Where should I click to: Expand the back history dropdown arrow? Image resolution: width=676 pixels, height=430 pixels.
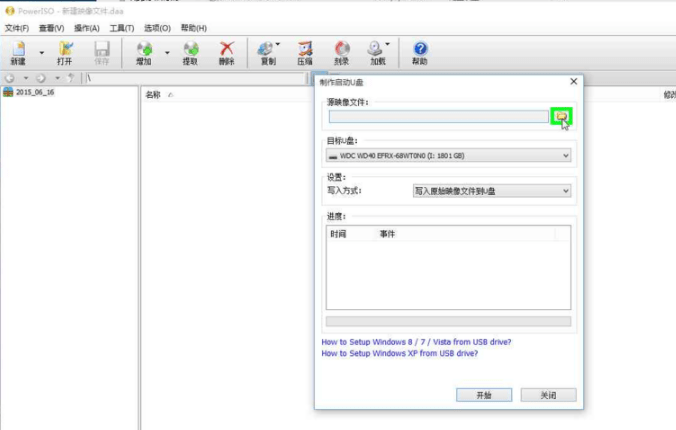(26, 78)
